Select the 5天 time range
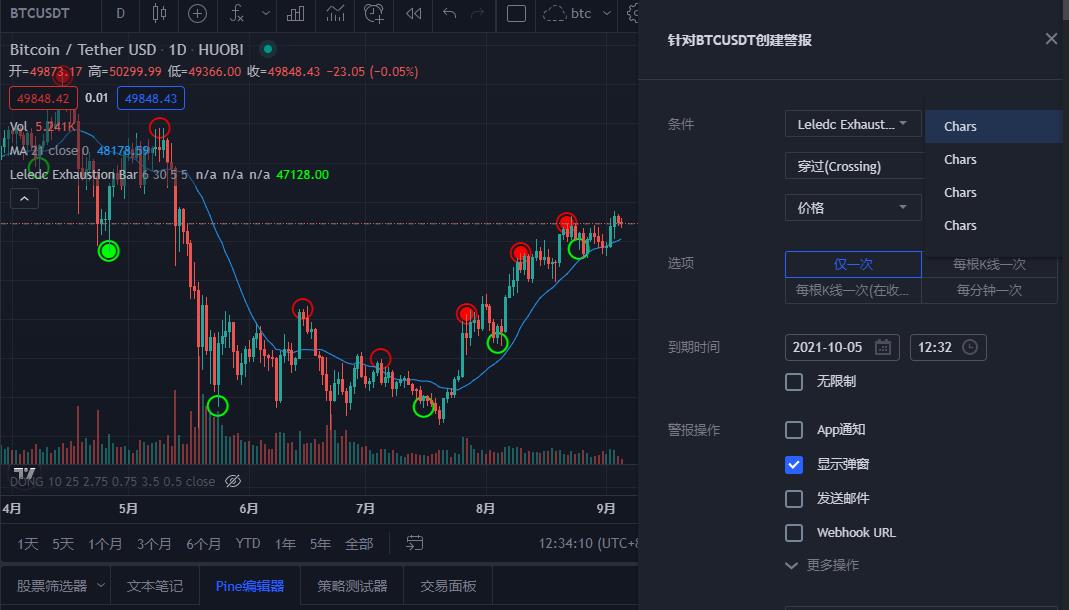This screenshot has height=610, width=1069. [63, 544]
